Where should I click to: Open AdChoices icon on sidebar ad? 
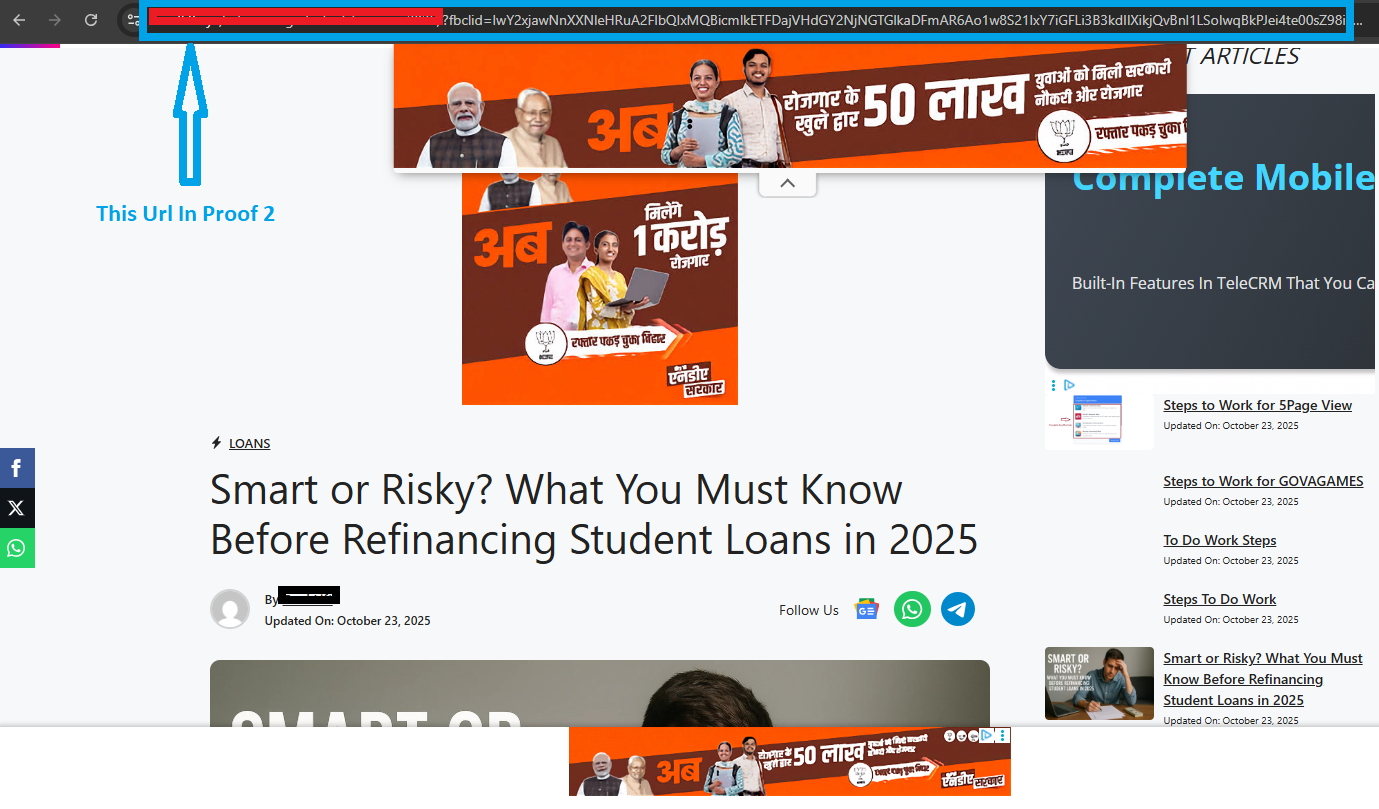pyautogui.click(x=1069, y=385)
